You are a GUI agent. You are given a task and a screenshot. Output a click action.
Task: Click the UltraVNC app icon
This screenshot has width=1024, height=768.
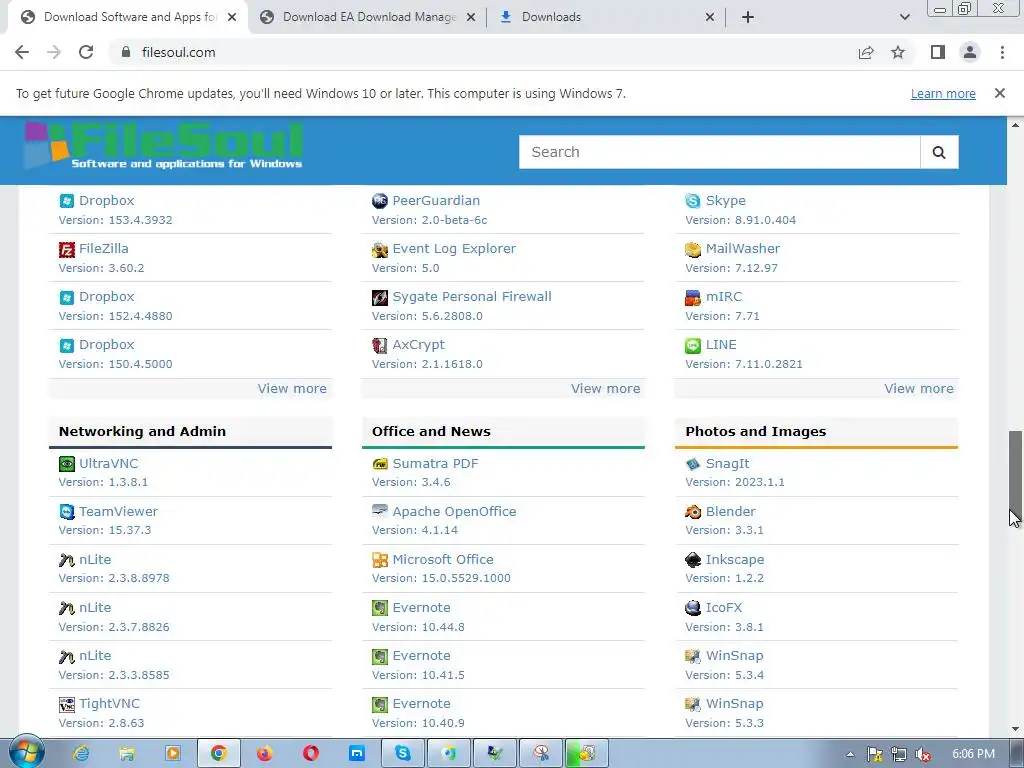(x=67, y=464)
